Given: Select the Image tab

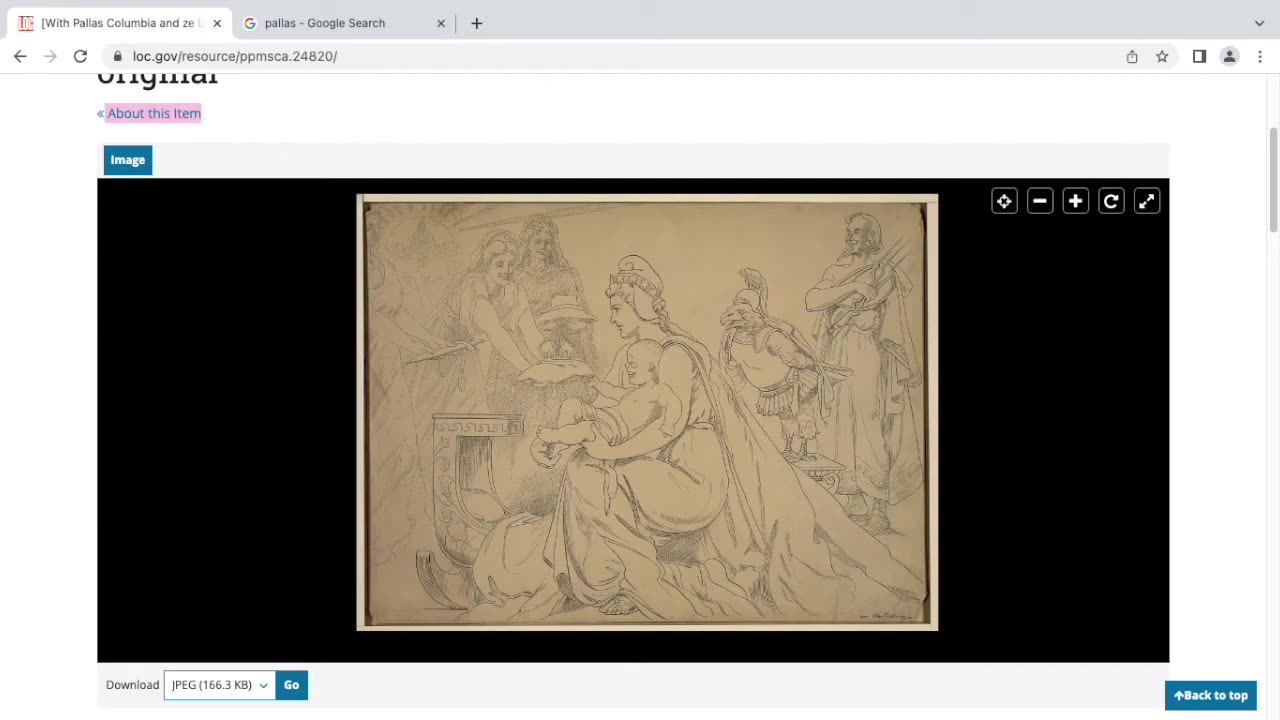Looking at the screenshot, I should [x=128, y=160].
